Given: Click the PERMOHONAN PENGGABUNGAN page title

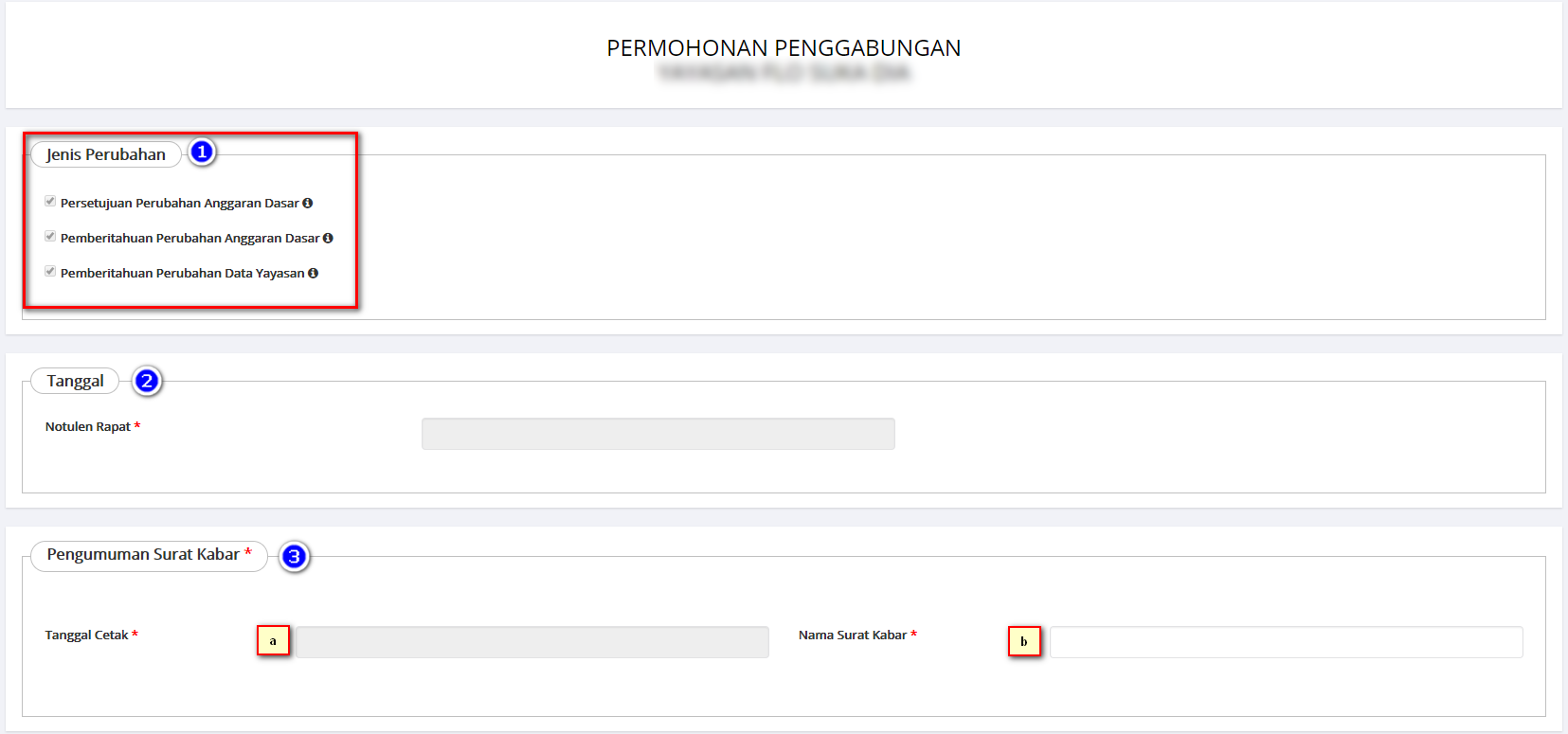Looking at the screenshot, I should pos(784,48).
